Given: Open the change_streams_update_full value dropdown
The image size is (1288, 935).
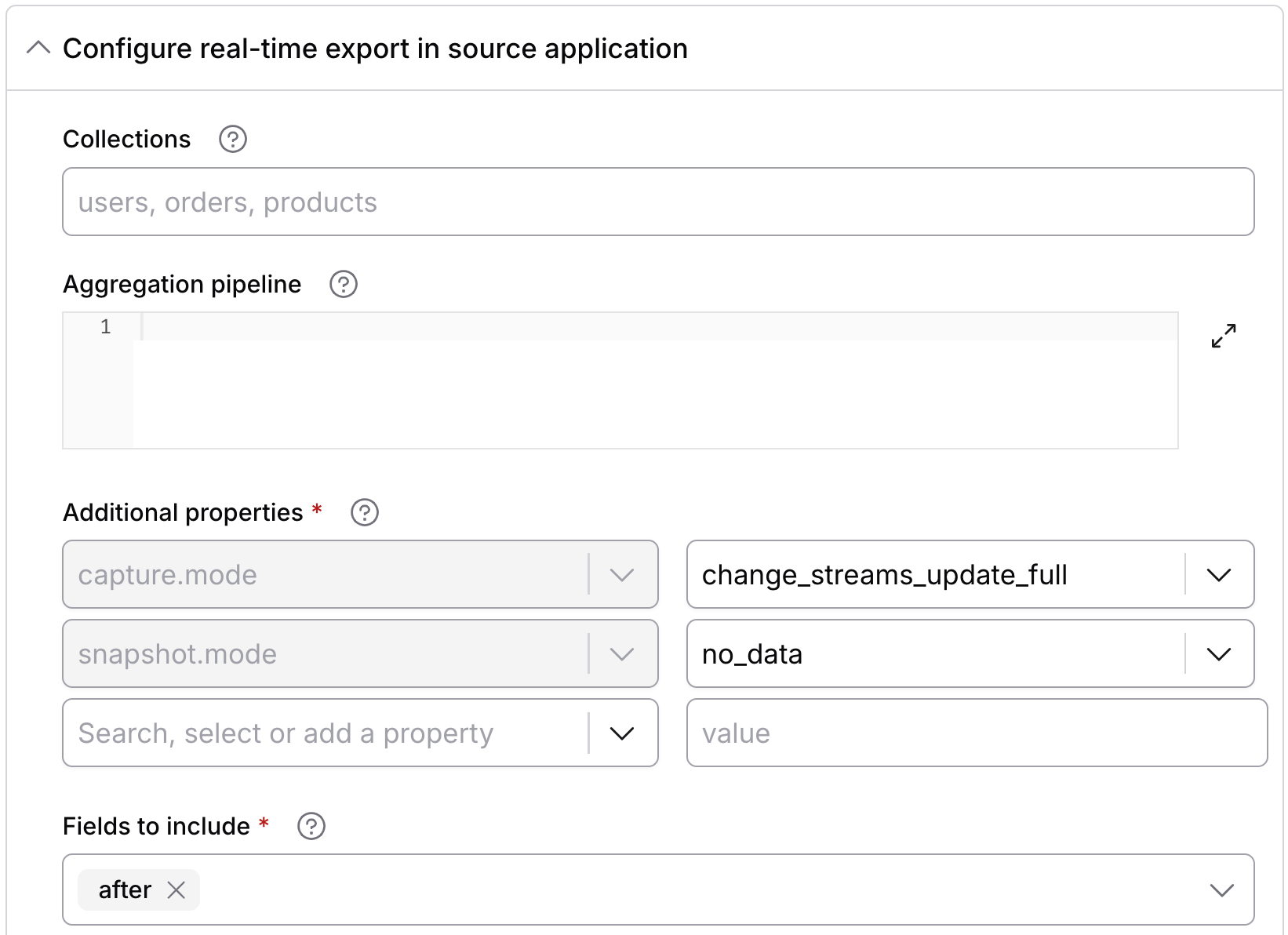Looking at the screenshot, I should [1219, 575].
